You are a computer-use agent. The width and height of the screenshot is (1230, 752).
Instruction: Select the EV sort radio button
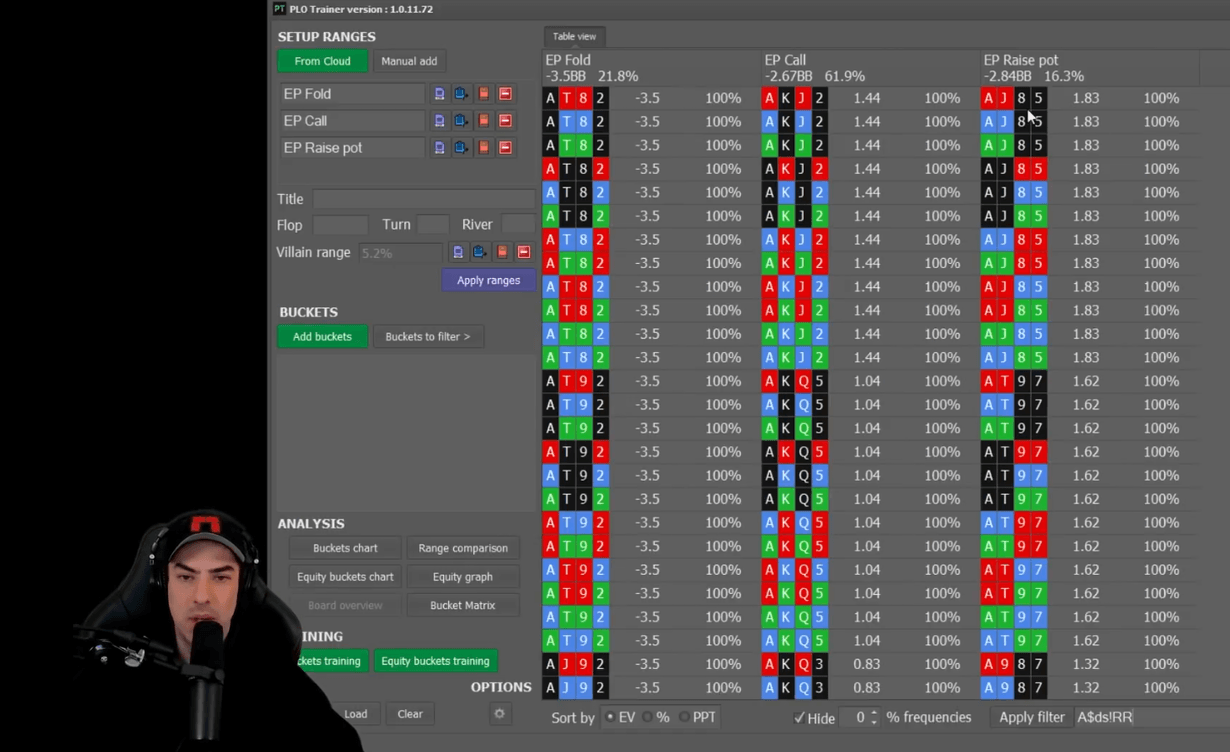(x=610, y=717)
